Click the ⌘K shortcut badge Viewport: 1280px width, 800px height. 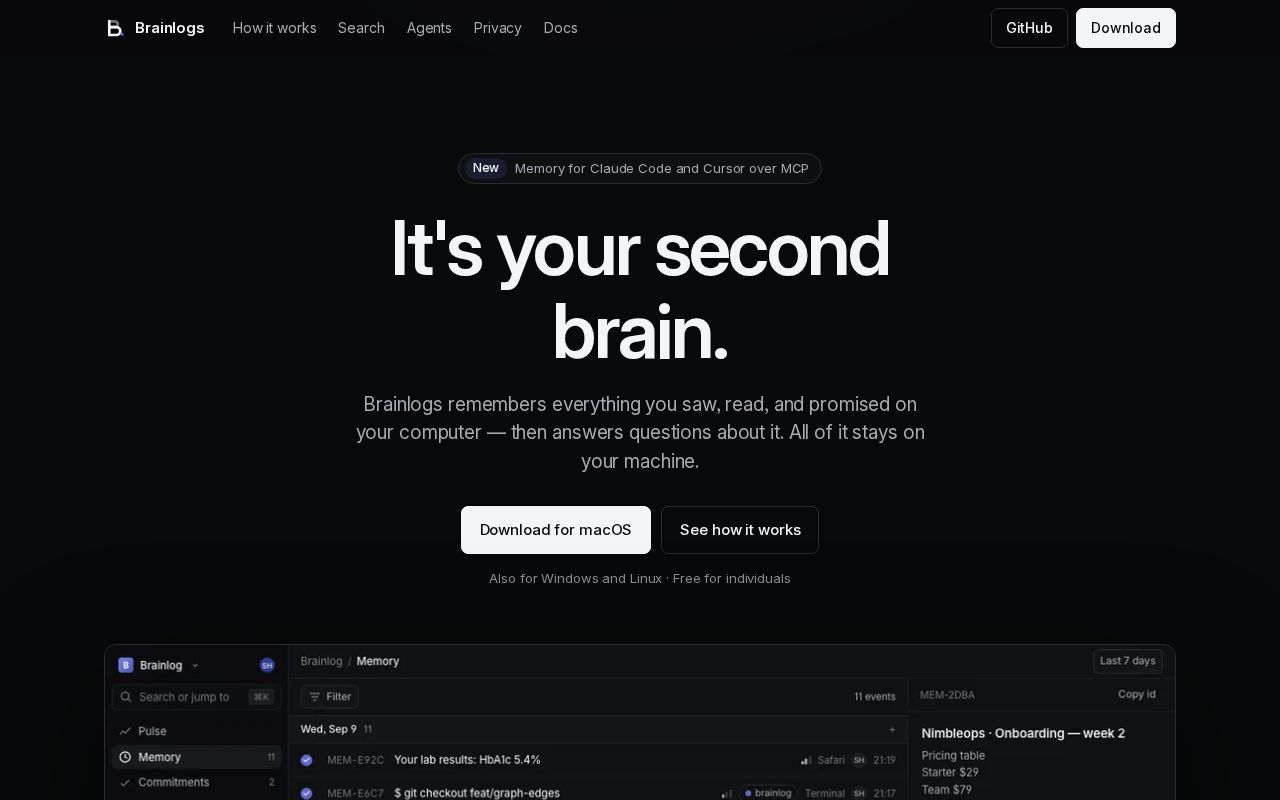pos(261,697)
